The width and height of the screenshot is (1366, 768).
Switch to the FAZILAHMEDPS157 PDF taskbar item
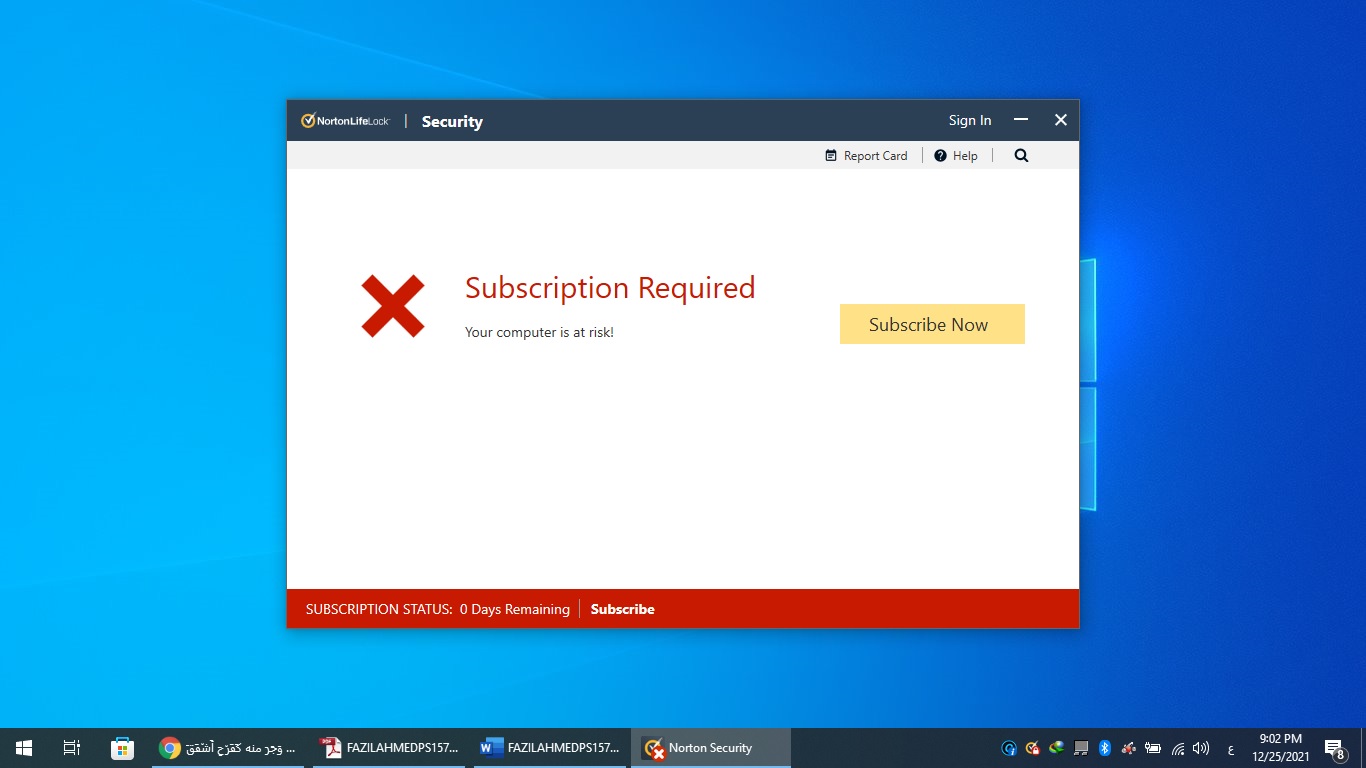[389, 748]
